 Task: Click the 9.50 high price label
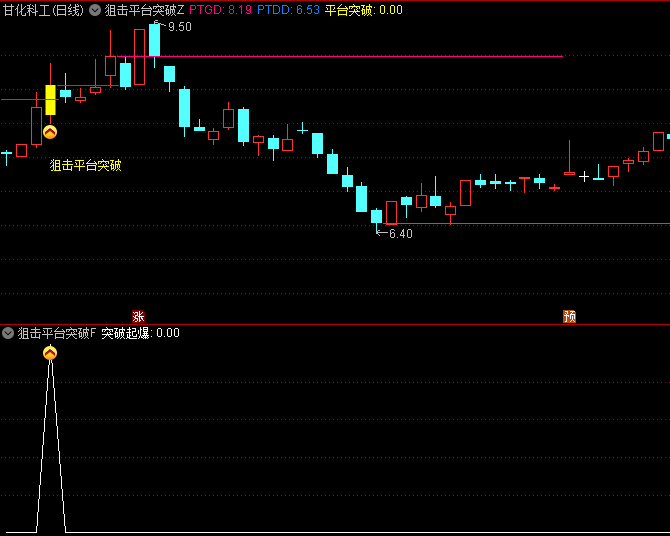[x=180, y=27]
